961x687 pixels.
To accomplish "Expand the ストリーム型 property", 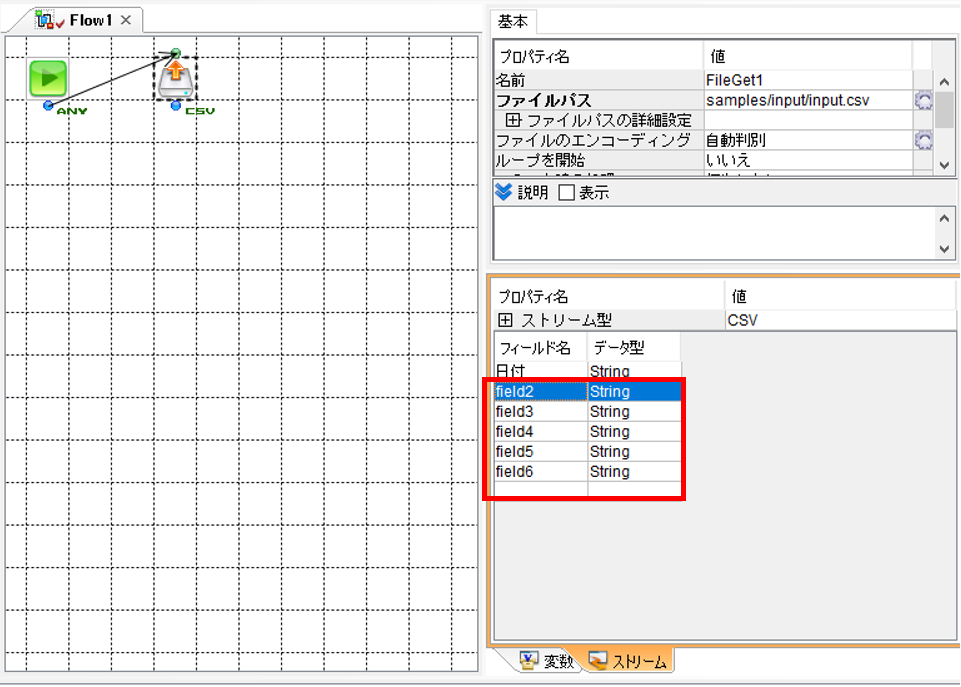I will [x=505, y=320].
